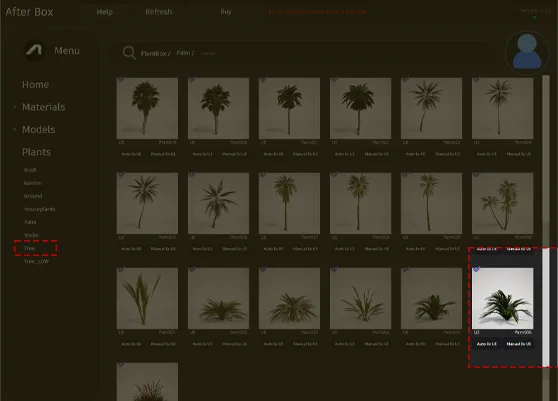Select the highlighted Palm036 thumbnail
The width and height of the screenshot is (558, 401).
502,298
